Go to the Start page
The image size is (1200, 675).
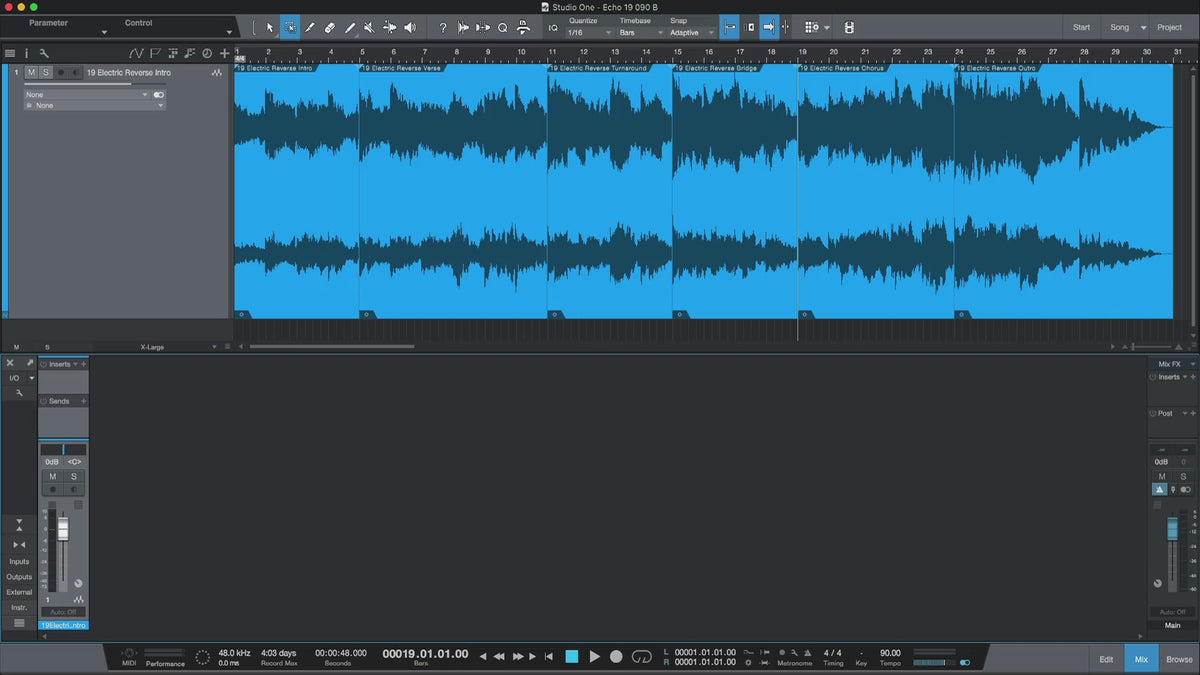[x=1081, y=27]
